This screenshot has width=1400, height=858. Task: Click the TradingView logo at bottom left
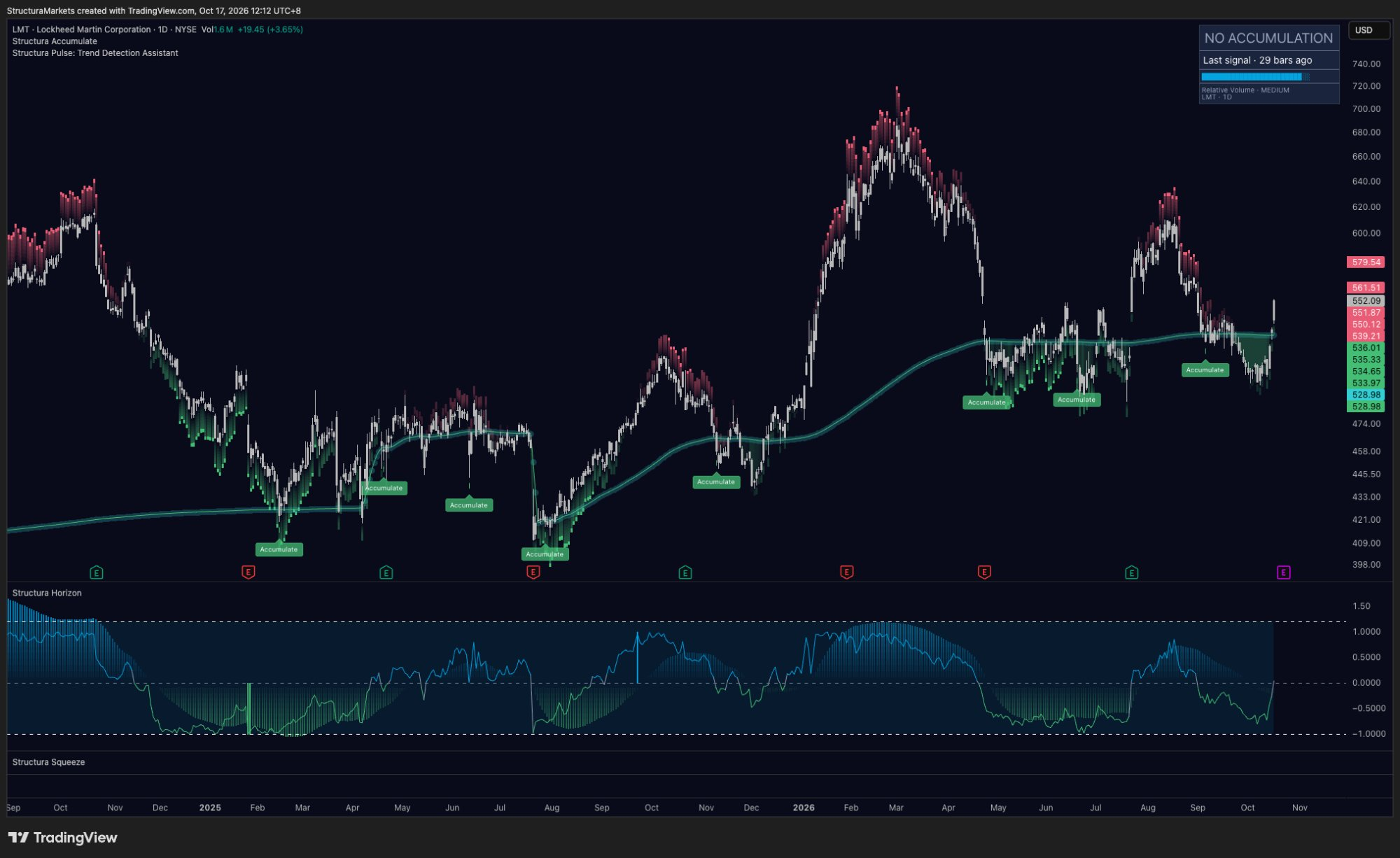[63, 837]
